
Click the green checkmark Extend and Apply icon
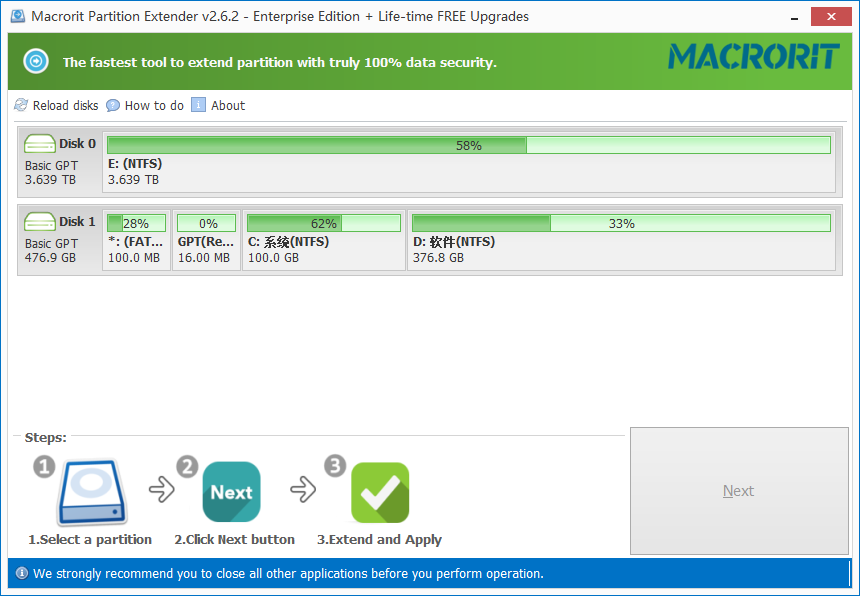point(380,492)
